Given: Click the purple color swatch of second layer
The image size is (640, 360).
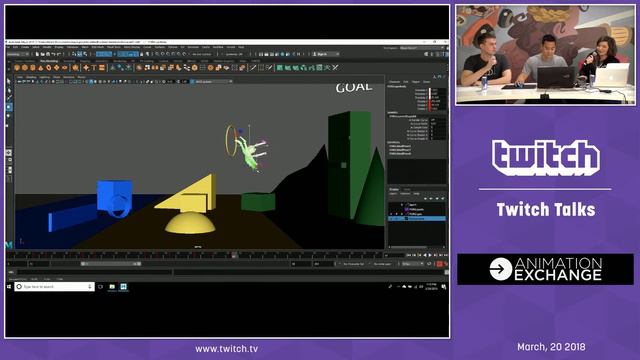Looking at the screenshot, I should tap(407, 209).
